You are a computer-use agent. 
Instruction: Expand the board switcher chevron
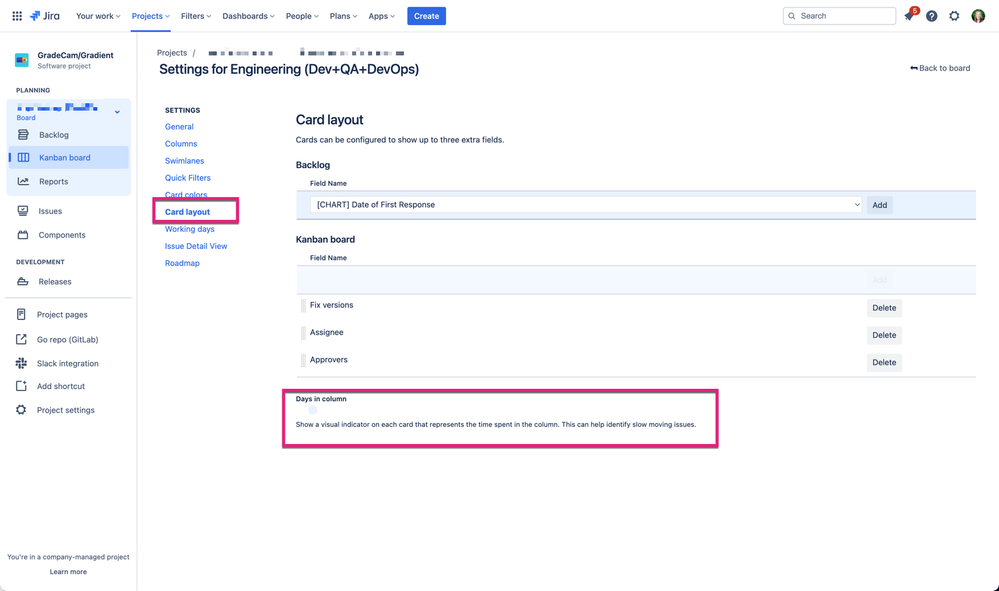(x=117, y=112)
